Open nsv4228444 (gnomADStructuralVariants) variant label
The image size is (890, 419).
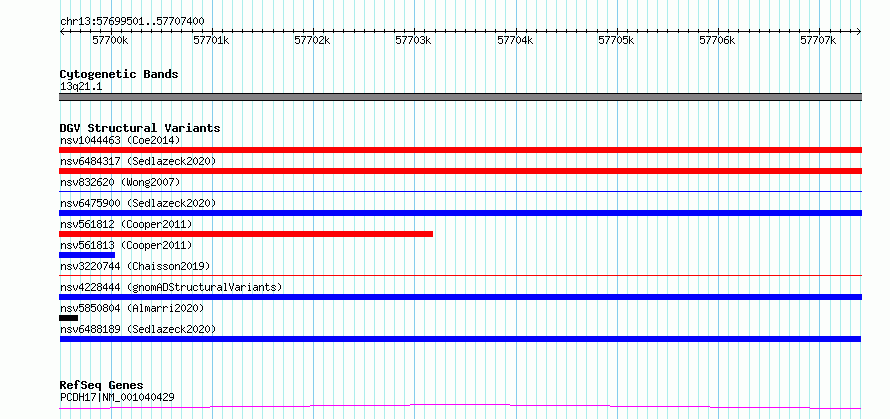[171, 287]
